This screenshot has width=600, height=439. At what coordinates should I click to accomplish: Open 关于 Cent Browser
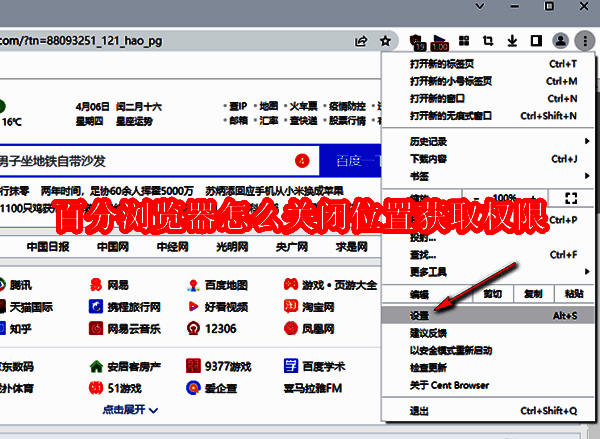488,385
